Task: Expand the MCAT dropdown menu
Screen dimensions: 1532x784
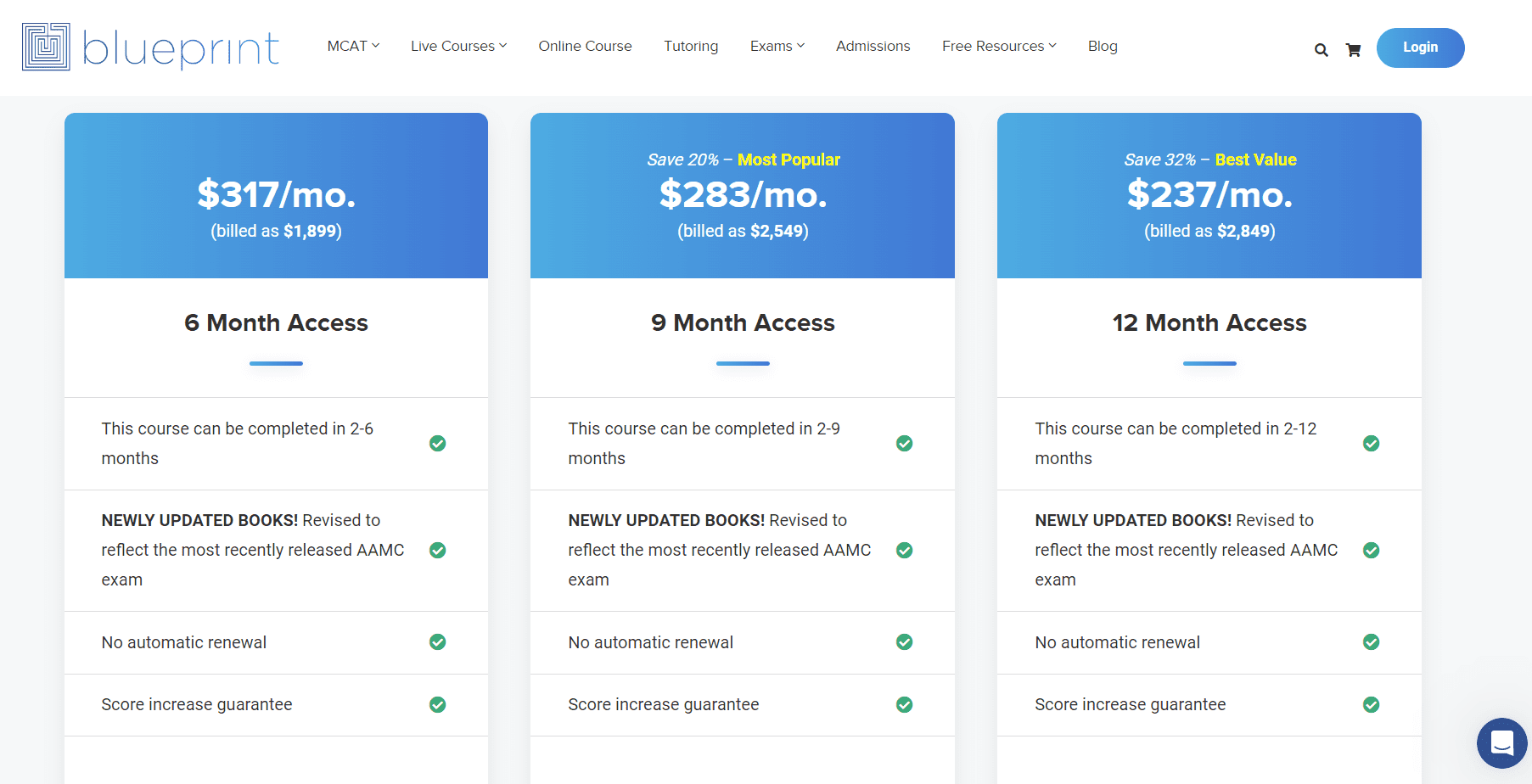Action: coord(353,46)
